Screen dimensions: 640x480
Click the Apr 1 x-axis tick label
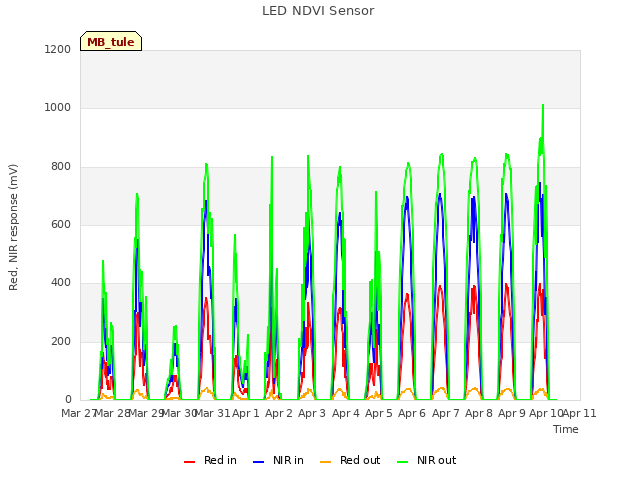point(246,413)
